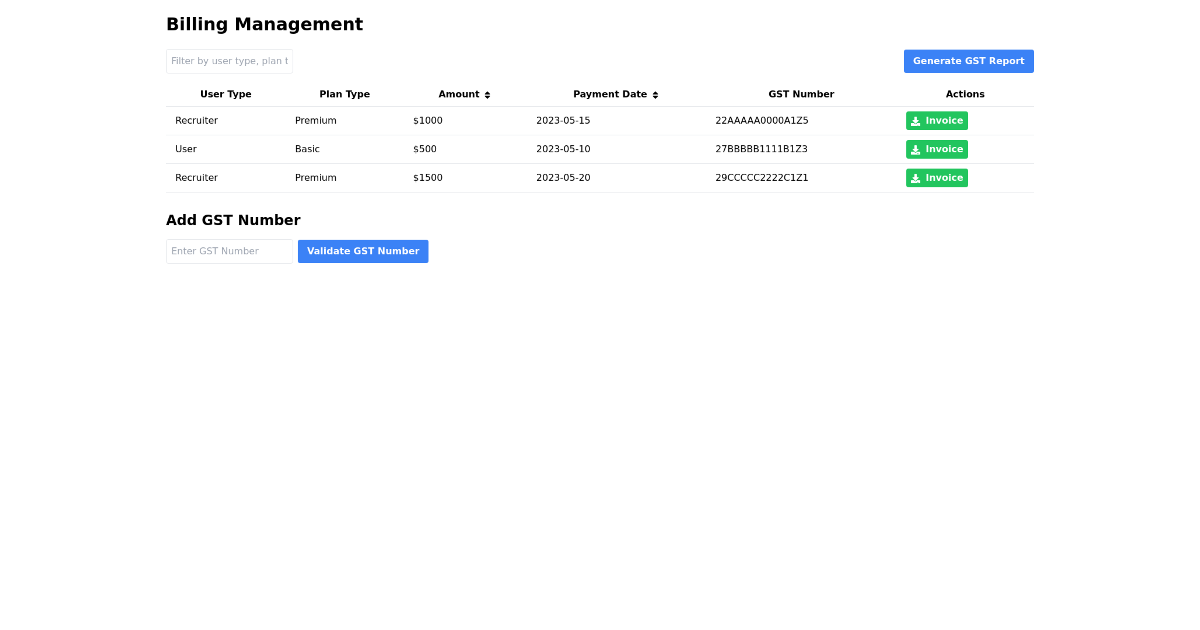Download invoice for the 2023-05-20 payment
This screenshot has width=1200, height=630.
tap(936, 177)
